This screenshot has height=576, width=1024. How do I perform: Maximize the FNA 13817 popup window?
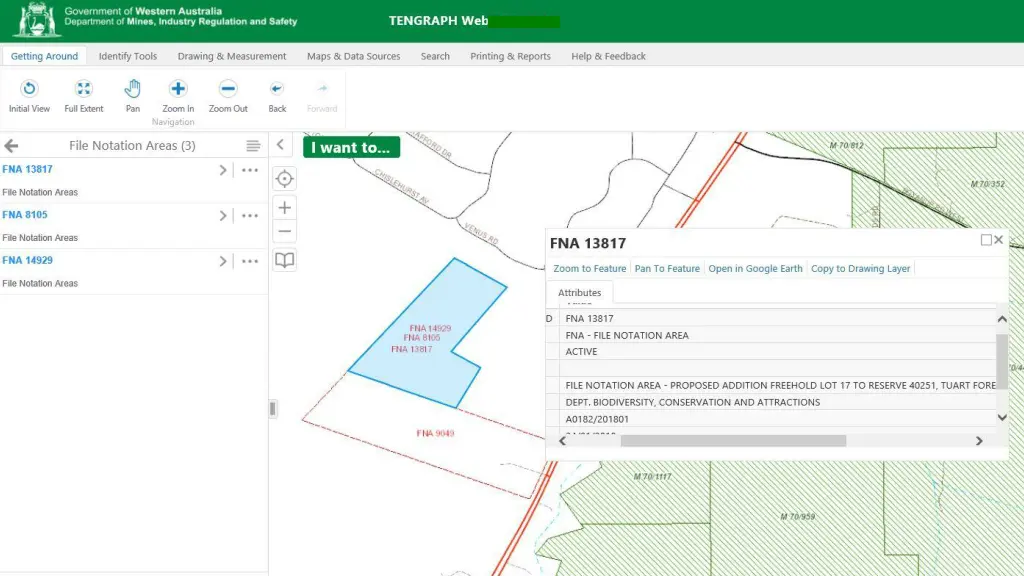point(986,240)
